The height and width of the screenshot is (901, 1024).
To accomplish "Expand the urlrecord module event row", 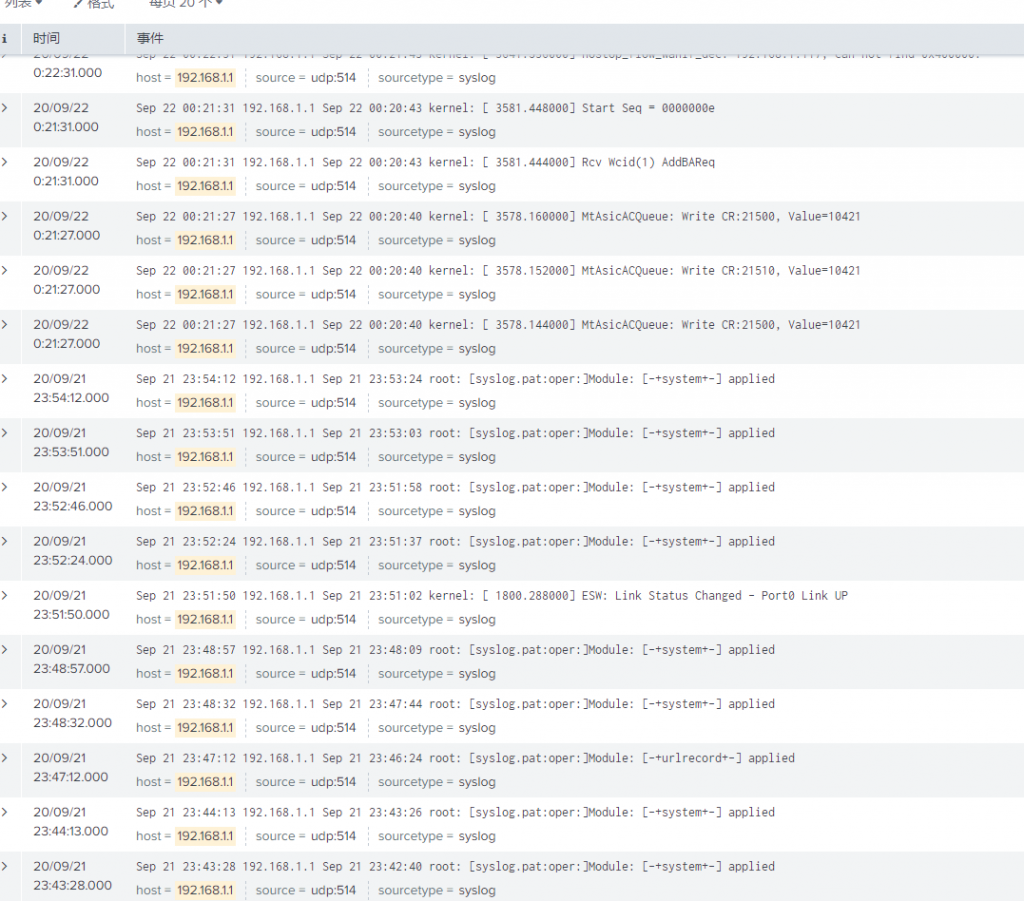I will coord(5,758).
